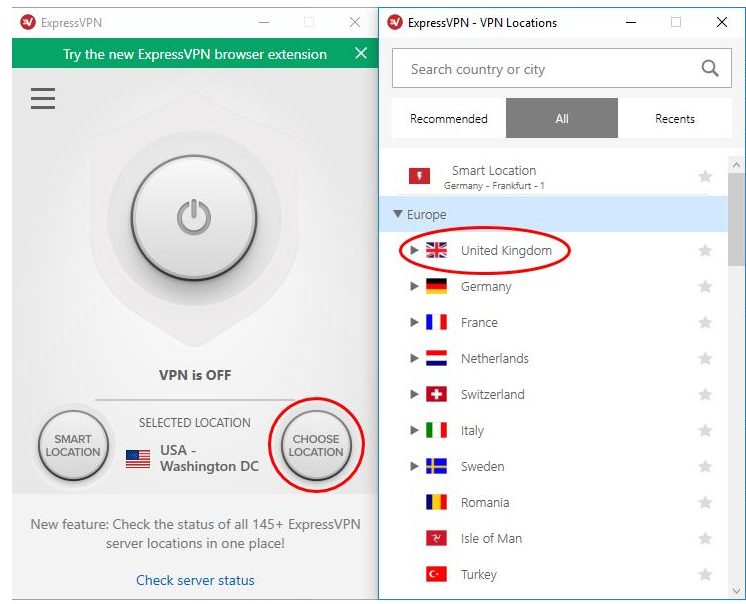Click the magnifying glass search icon
This screenshot has width=746, height=604.
coord(710,68)
